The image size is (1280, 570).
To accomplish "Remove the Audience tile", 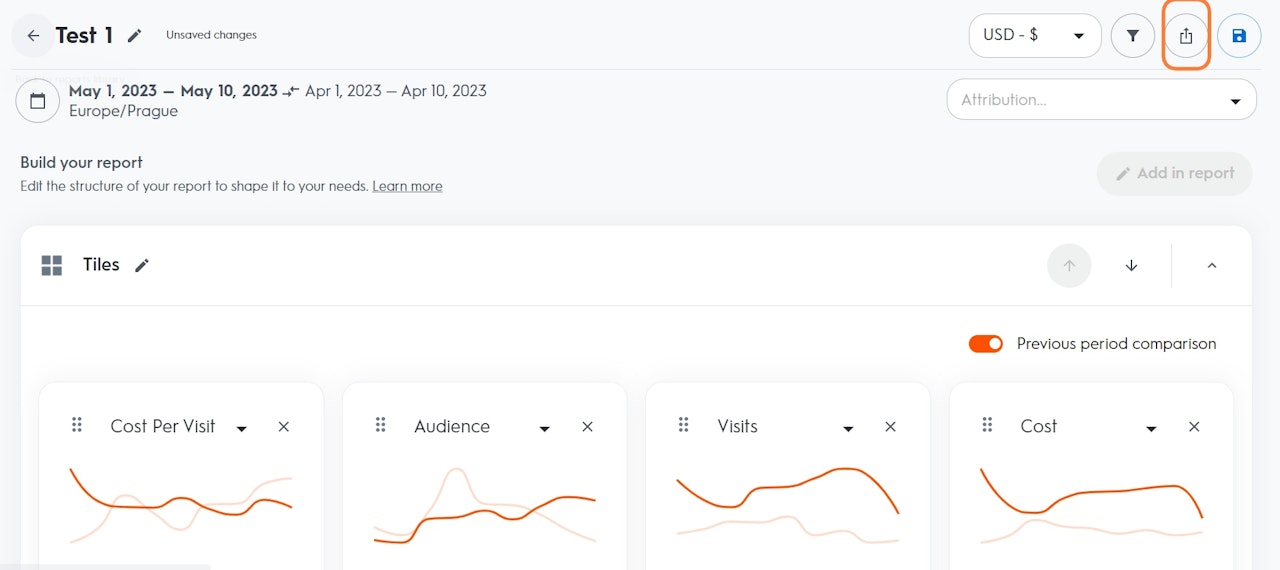I will point(587,427).
